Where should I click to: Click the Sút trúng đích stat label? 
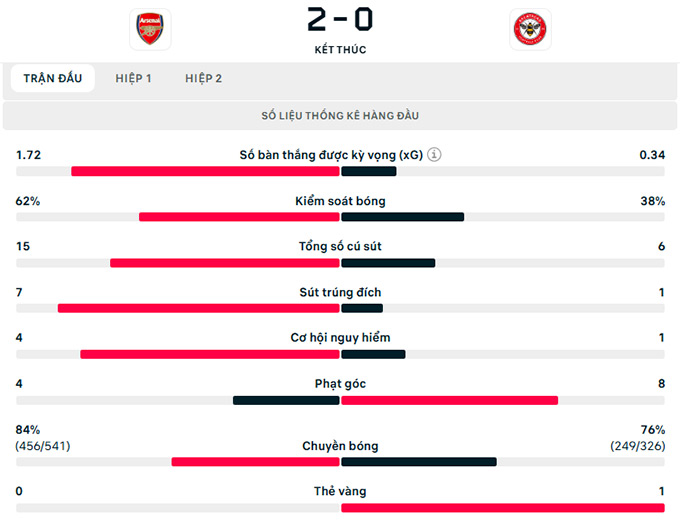[340, 292]
